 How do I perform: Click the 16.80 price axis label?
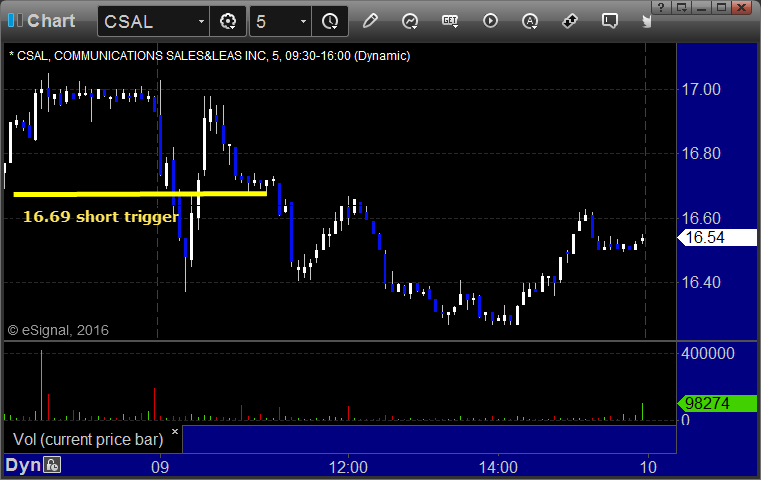point(701,154)
